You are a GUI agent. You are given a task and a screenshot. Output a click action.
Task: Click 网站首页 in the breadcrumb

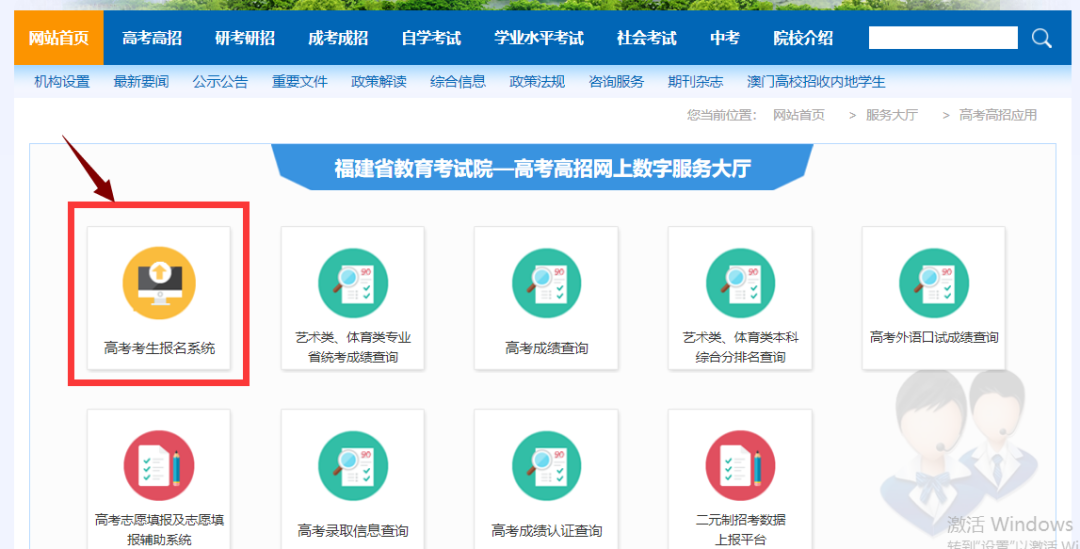[x=799, y=115]
